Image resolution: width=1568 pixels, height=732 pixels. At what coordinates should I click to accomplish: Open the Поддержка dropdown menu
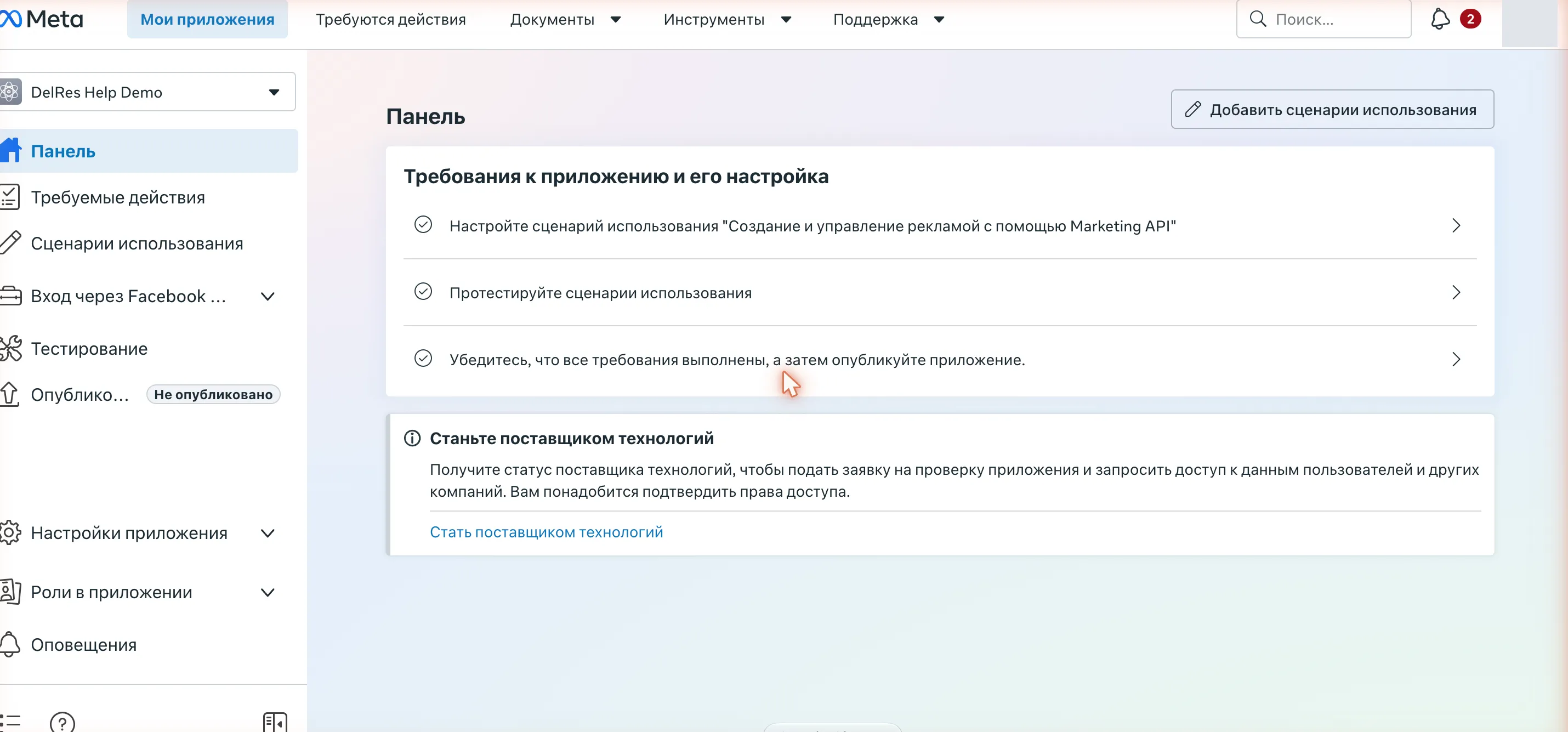889,20
